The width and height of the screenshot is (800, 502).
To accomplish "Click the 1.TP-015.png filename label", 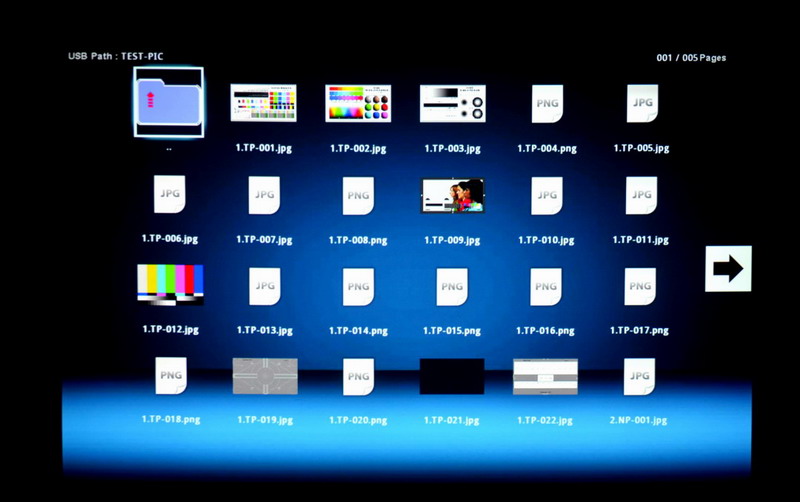I will 452,330.
